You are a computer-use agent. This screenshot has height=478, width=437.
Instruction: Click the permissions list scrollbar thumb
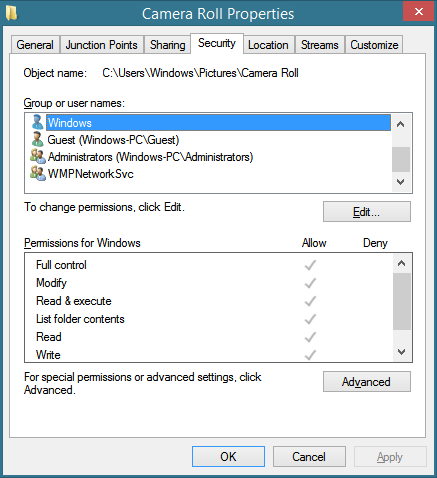pyautogui.click(x=402, y=302)
